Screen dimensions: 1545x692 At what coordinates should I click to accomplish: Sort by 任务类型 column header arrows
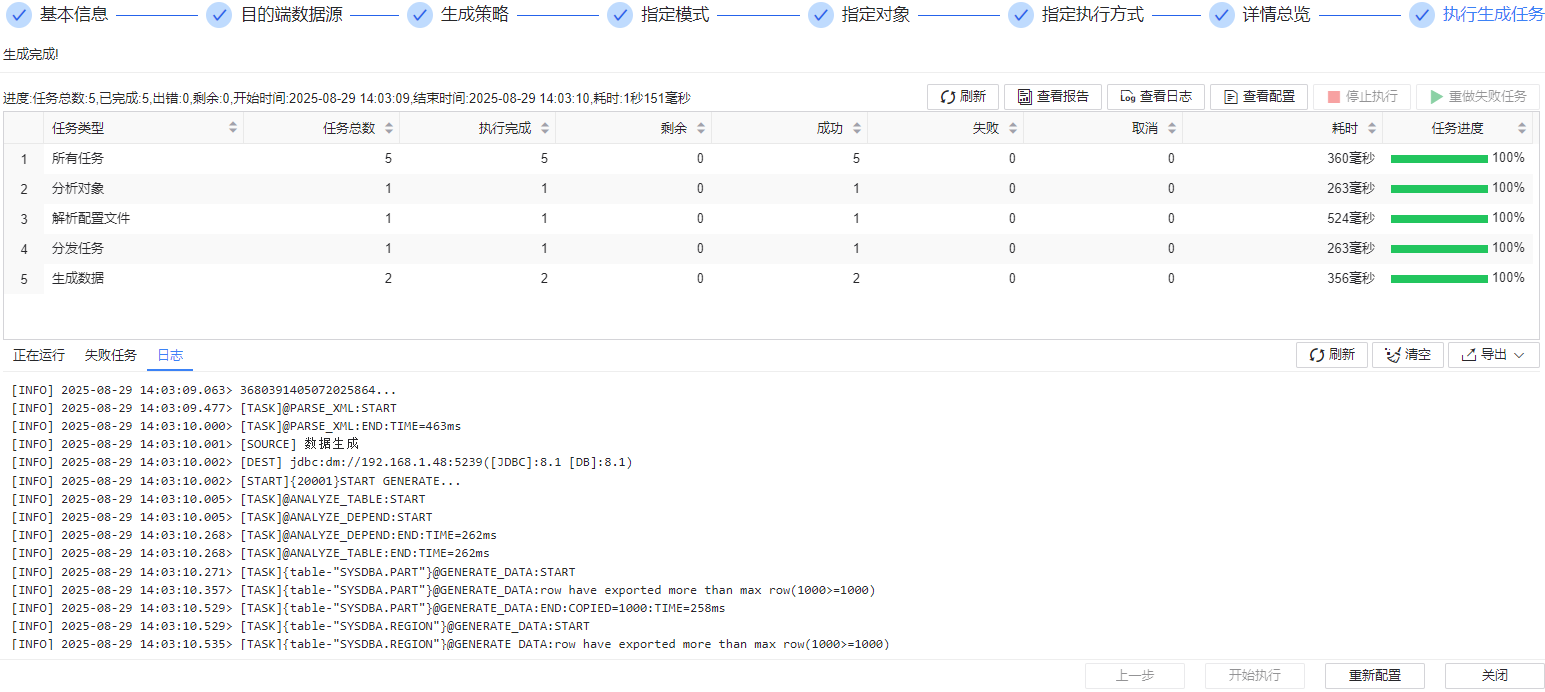tap(233, 128)
